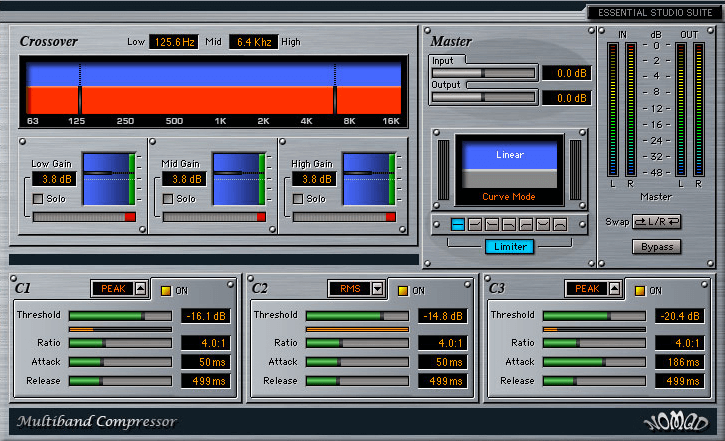Click the Low crossover frequency field
The image size is (725, 441).
tap(174, 42)
